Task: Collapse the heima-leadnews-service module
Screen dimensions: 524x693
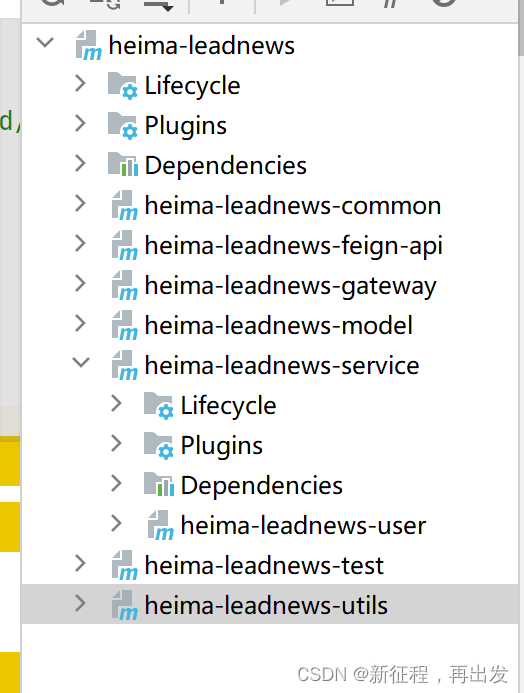Action: [x=81, y=362]
